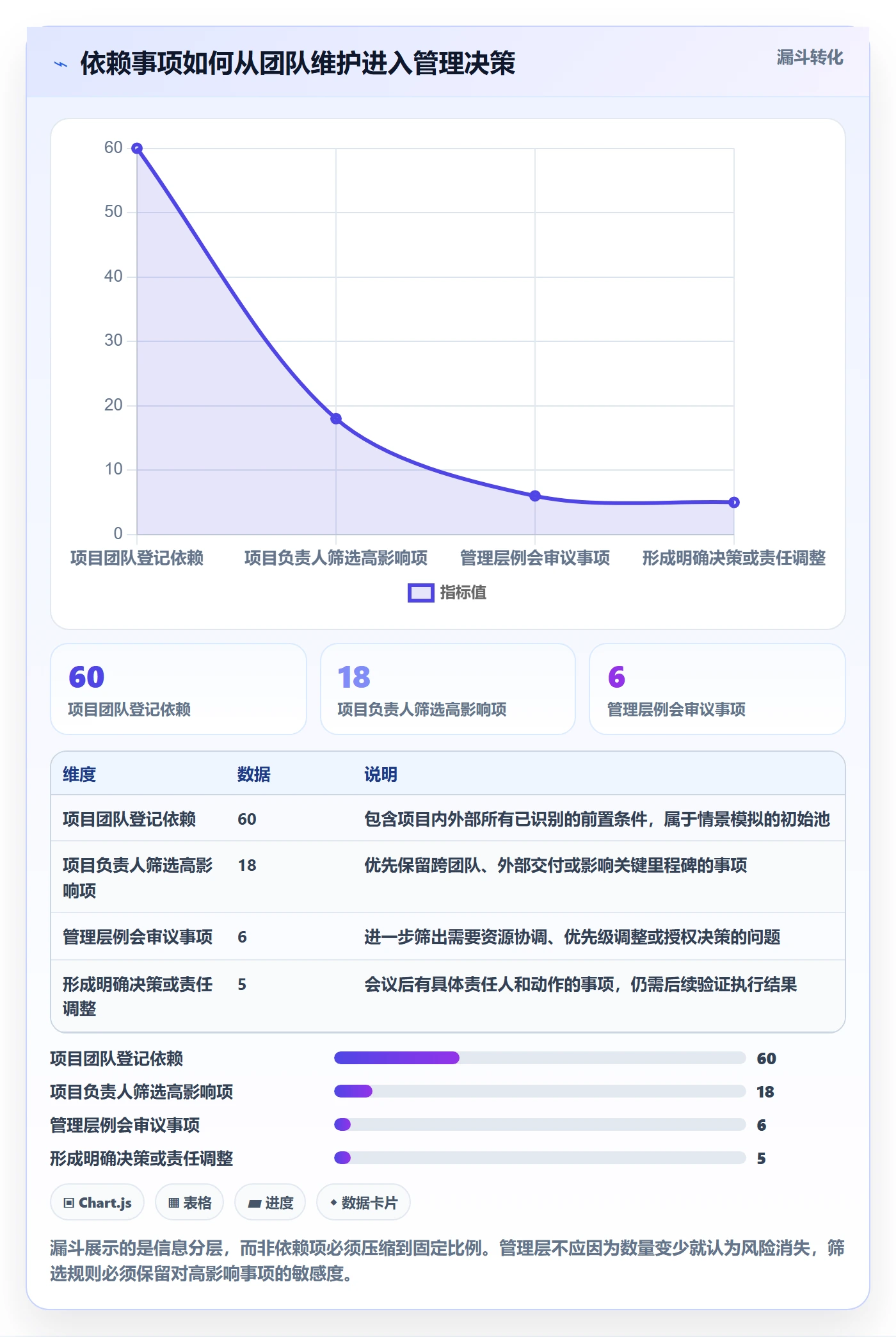Click the main title 依赖事项如何从团队维护进入管理决策
896x1337 pixels.
[298, 63]
